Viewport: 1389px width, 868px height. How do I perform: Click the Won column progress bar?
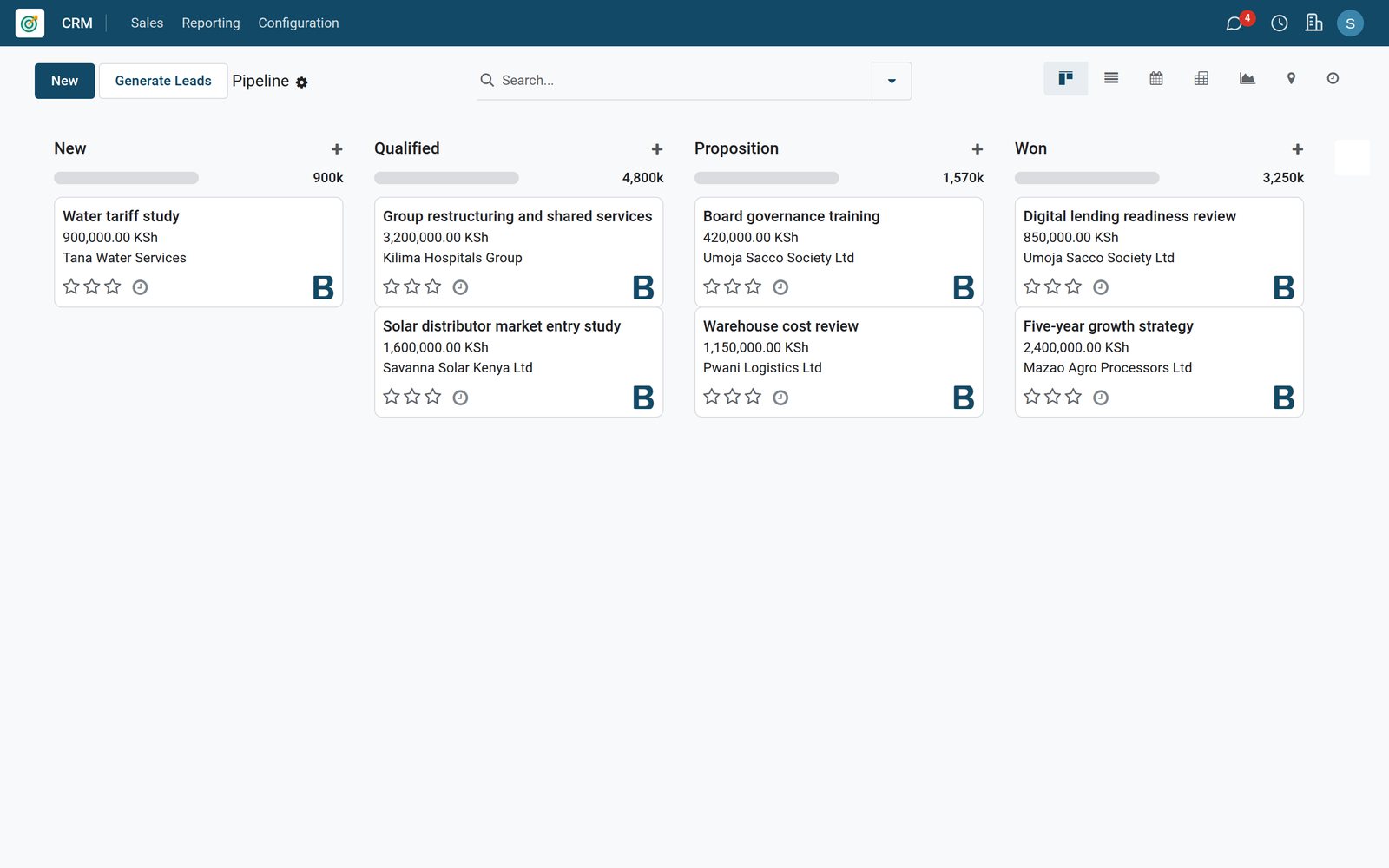tap(1087, 178)
